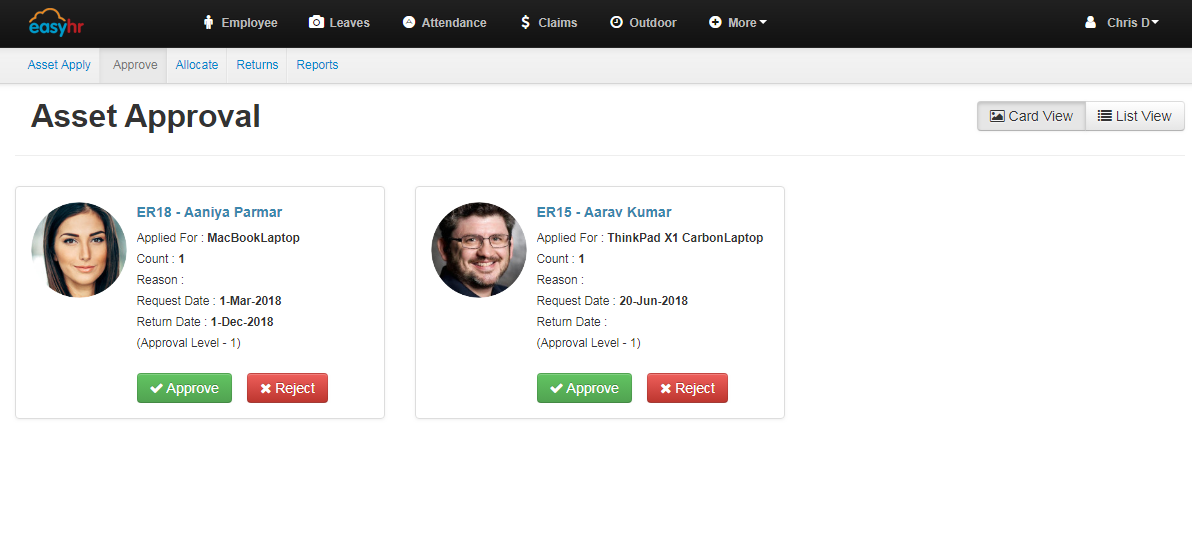The width and height of the screenshot is (1192, 549).
Task: Select the Reports tab
Action: click(x=317, y=65)
